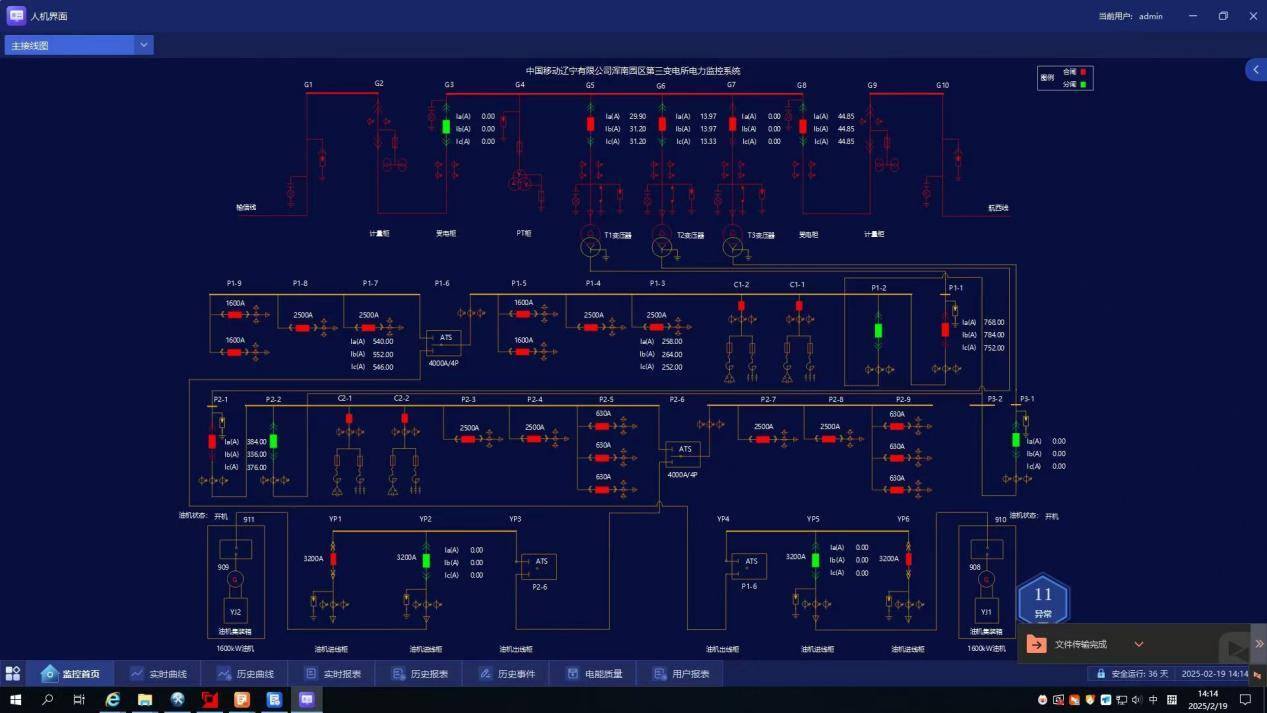This screenshot has width=1267, height=713.
Task: Open the 历史曲线 chart icon
Action: click(x=224, y=674)
